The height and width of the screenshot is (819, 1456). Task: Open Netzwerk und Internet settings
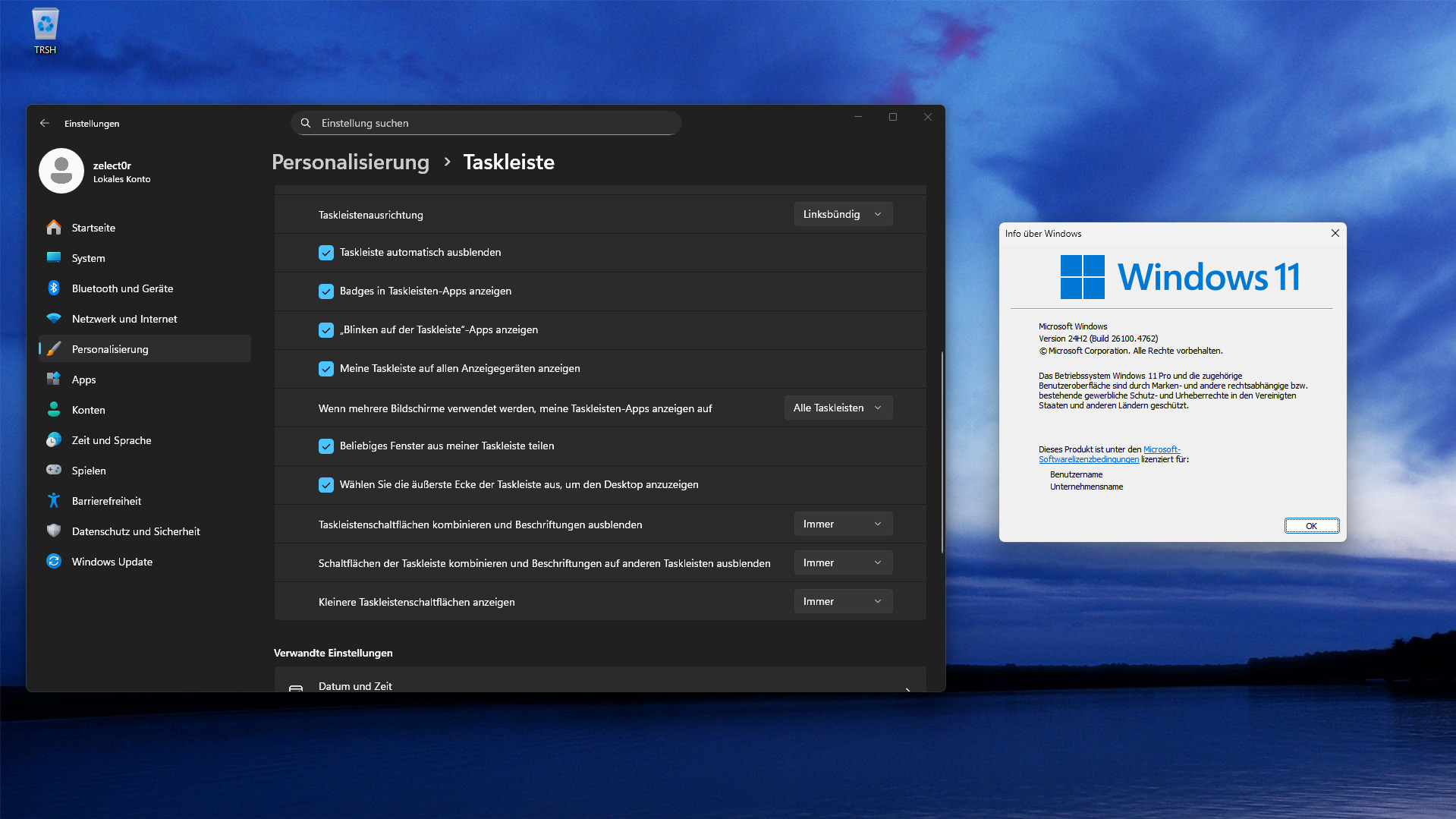145,319
